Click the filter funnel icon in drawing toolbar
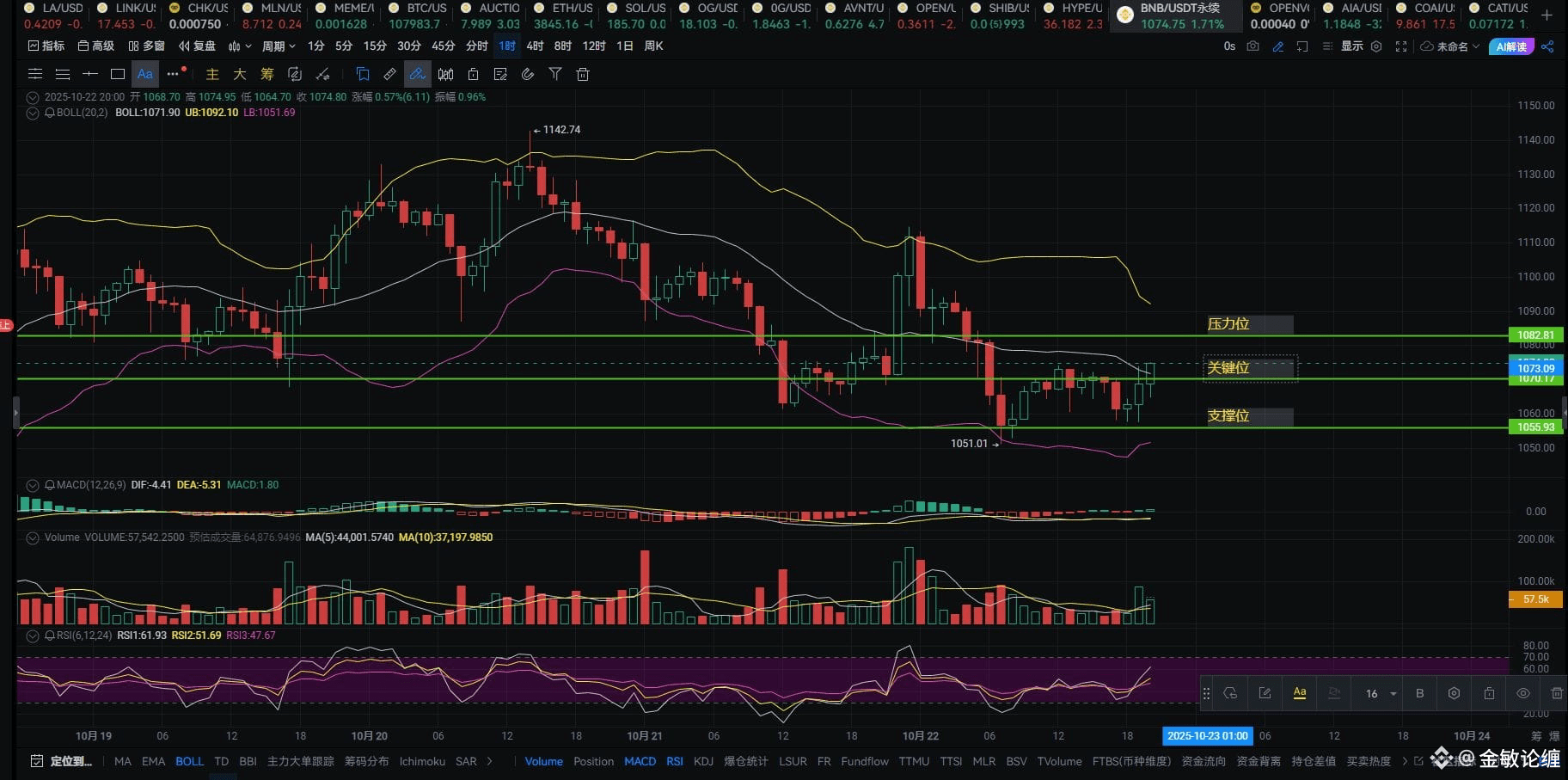Screen dimensions: 1568x780 pos(555,75)
